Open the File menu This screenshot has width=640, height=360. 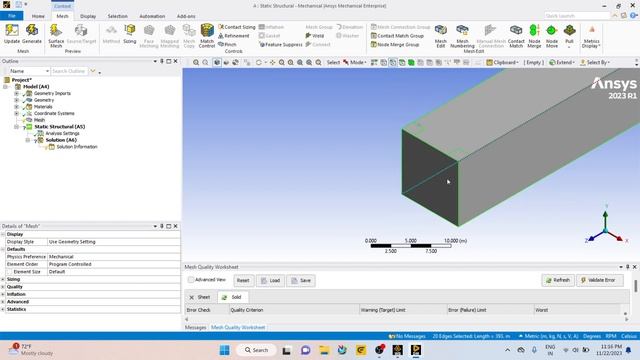pos(11,16)
